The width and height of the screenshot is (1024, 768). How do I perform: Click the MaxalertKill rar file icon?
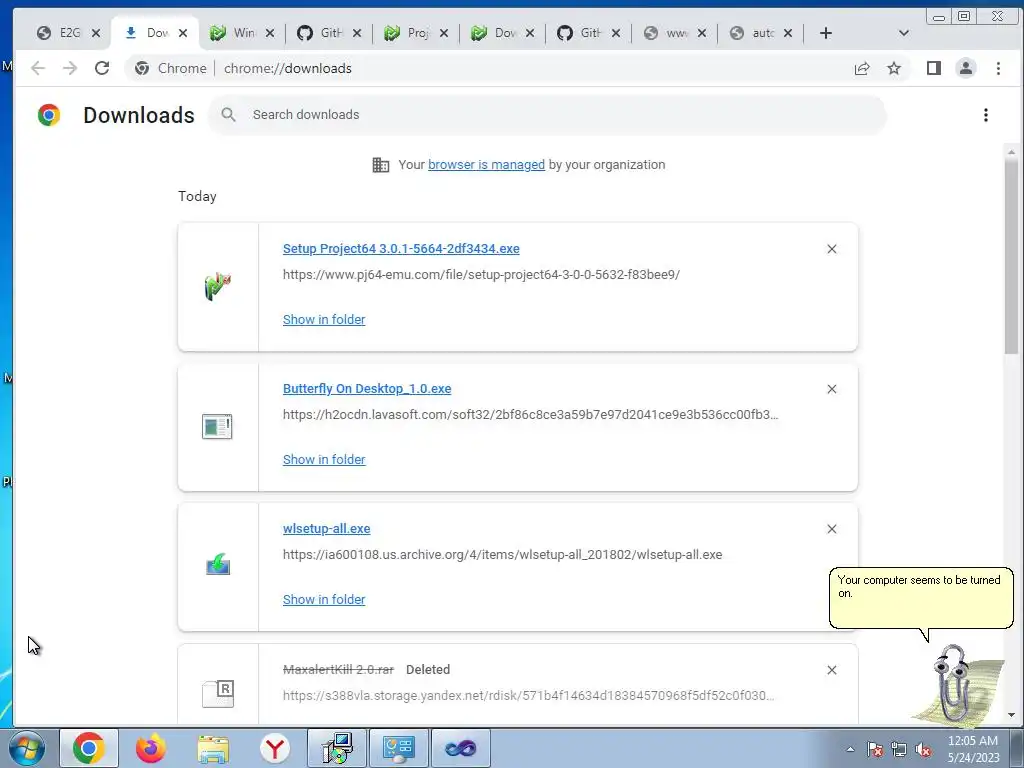point(217,694)
